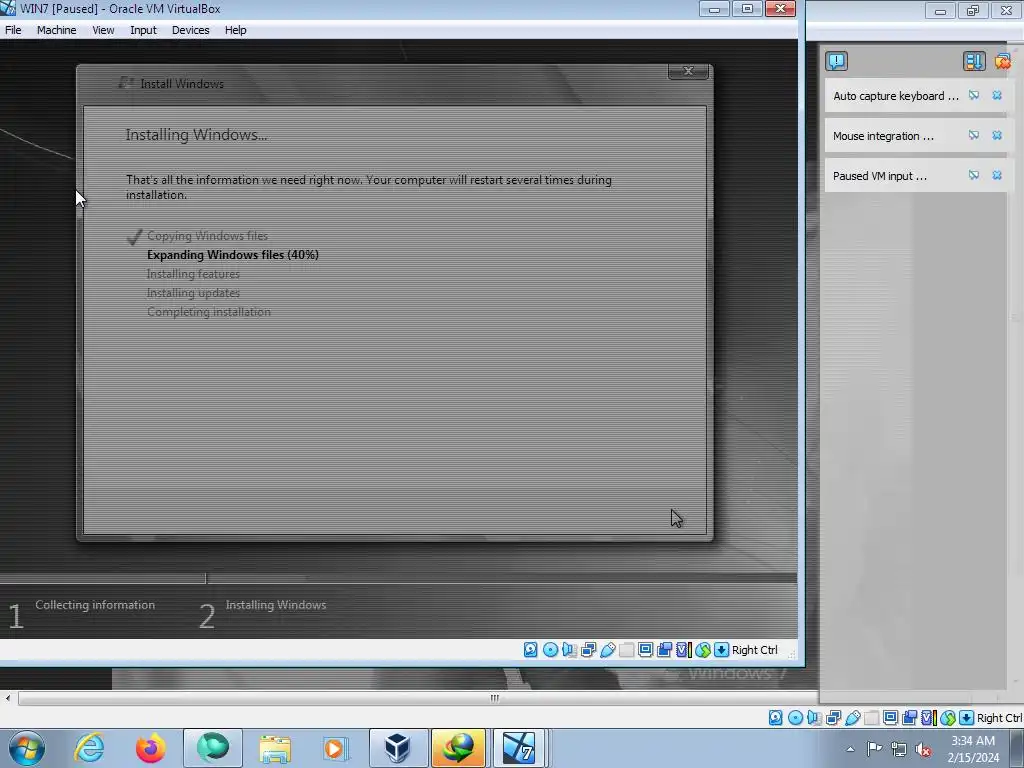Click shared folders indicator in WIN7 window status bar
This screenshot has width=1024, height=768.
pos(626,650)
